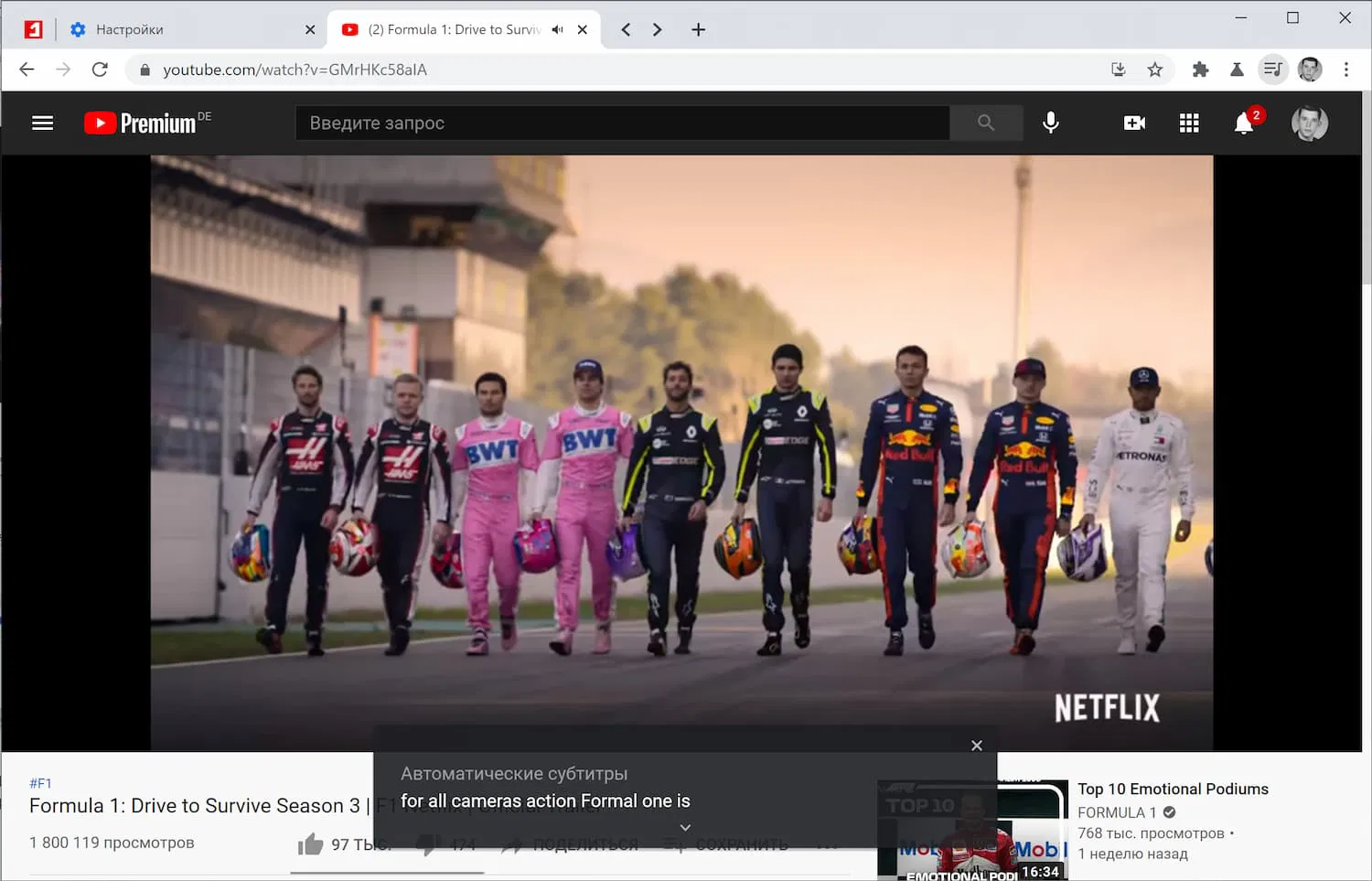View site info via the padlock icon
This screenshot has width=1372, height=881.
(145, 70)
